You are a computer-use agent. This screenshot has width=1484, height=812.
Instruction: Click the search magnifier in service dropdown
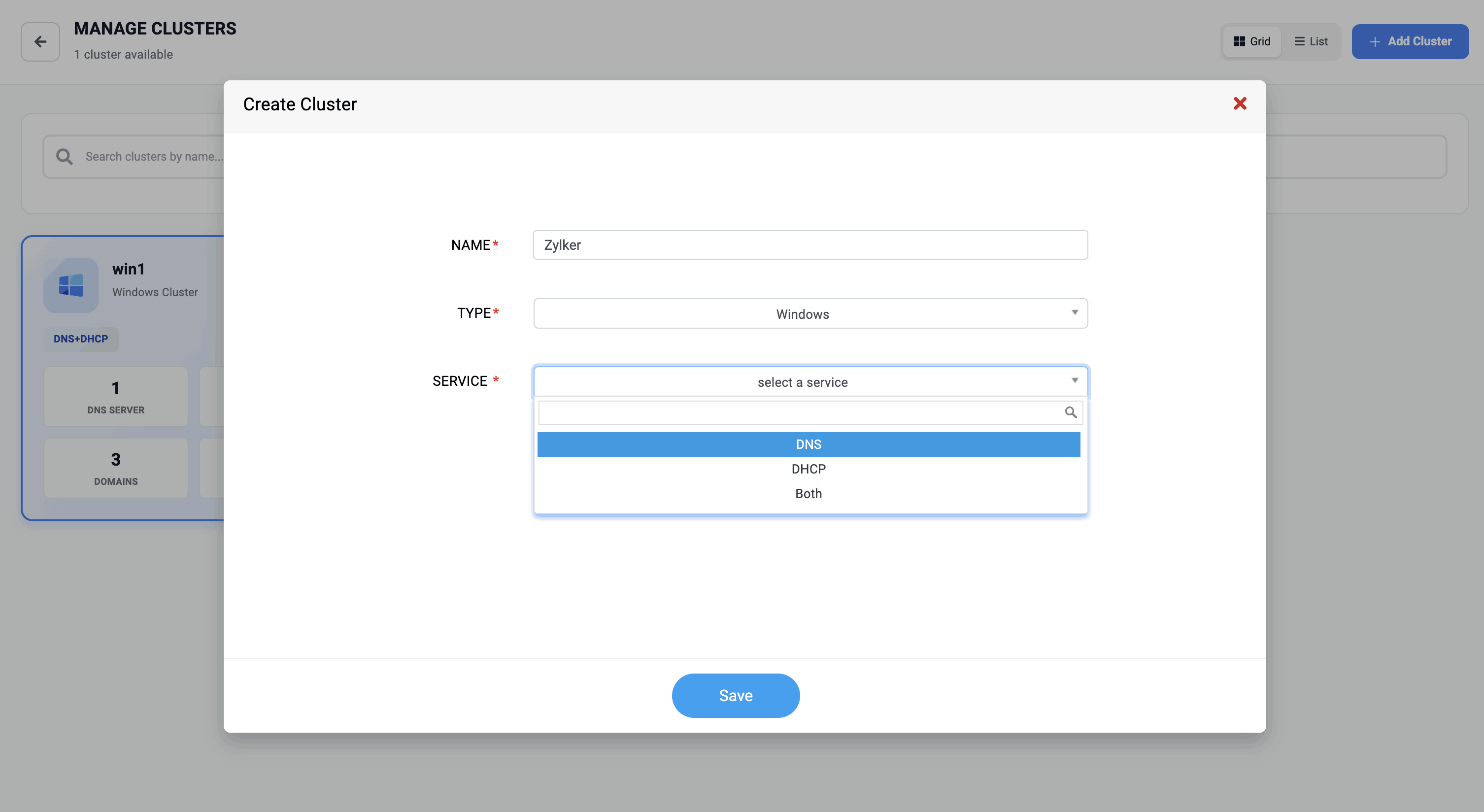pyautogui.click(x=1070, y=412)
